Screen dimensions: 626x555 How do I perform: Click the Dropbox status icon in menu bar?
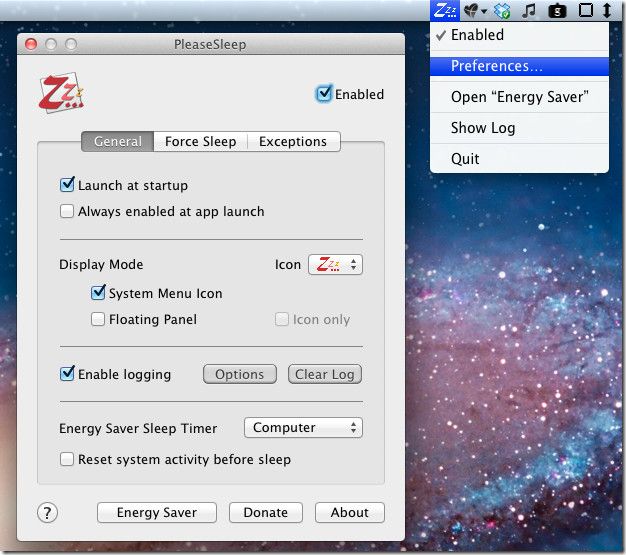click(x=502, y=10)
